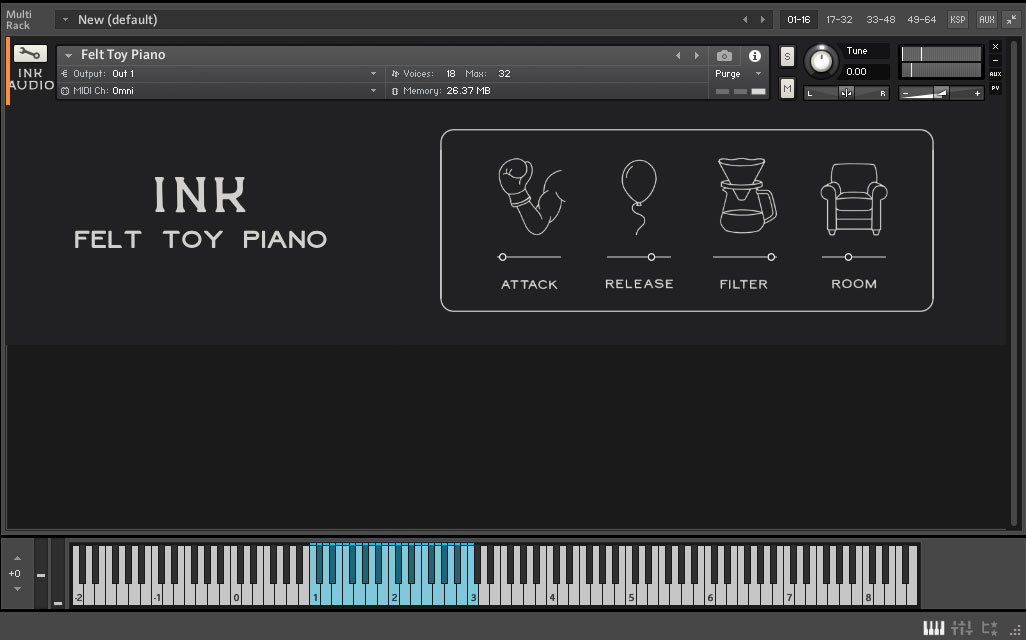The image size is (1026, 640).
Task: Open instrument info with the i icon
Action: (x=754, y=56)
